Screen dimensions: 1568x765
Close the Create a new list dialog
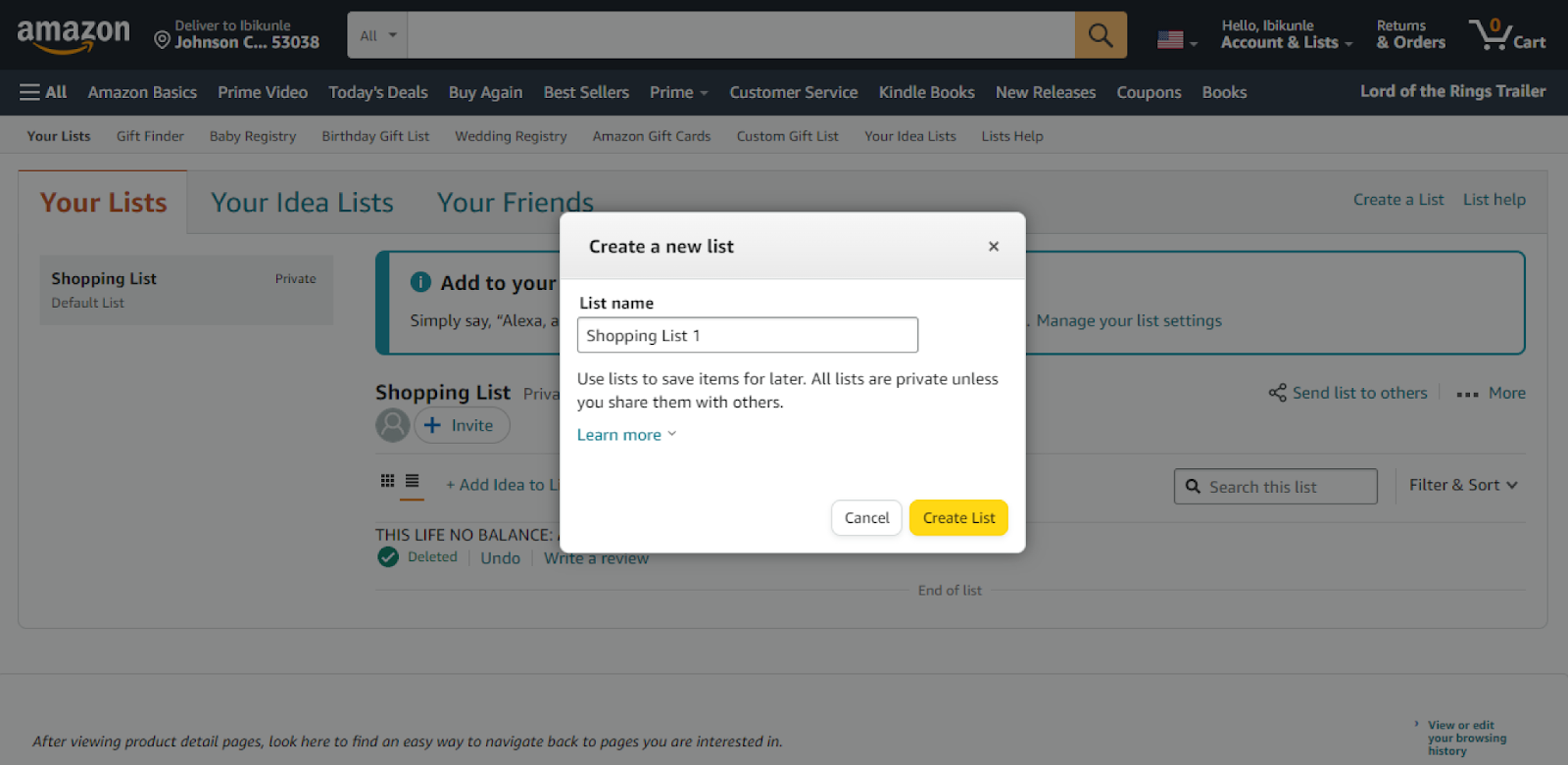click(x=994, y=247)
